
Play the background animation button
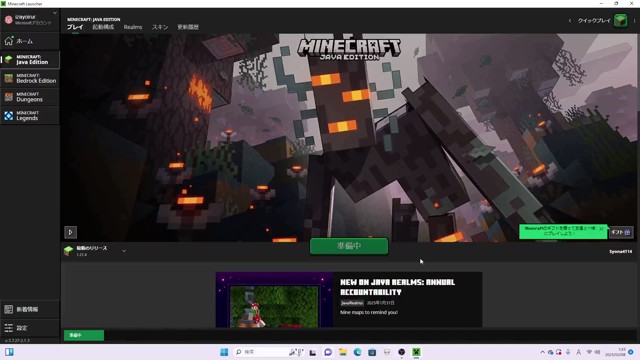tap(70, 232)
